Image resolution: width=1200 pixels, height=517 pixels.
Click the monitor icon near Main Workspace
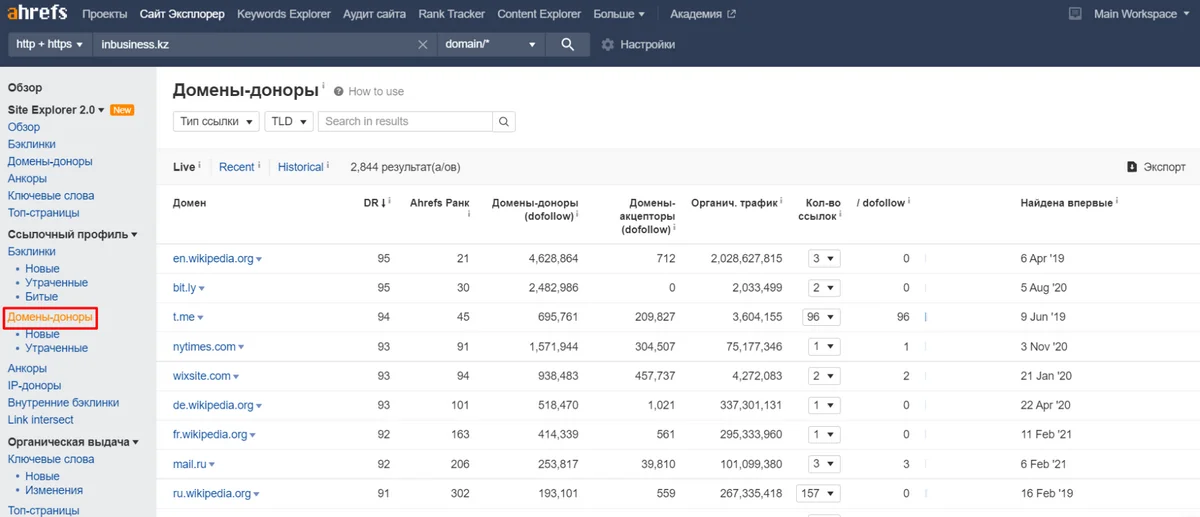[1075, 14]
